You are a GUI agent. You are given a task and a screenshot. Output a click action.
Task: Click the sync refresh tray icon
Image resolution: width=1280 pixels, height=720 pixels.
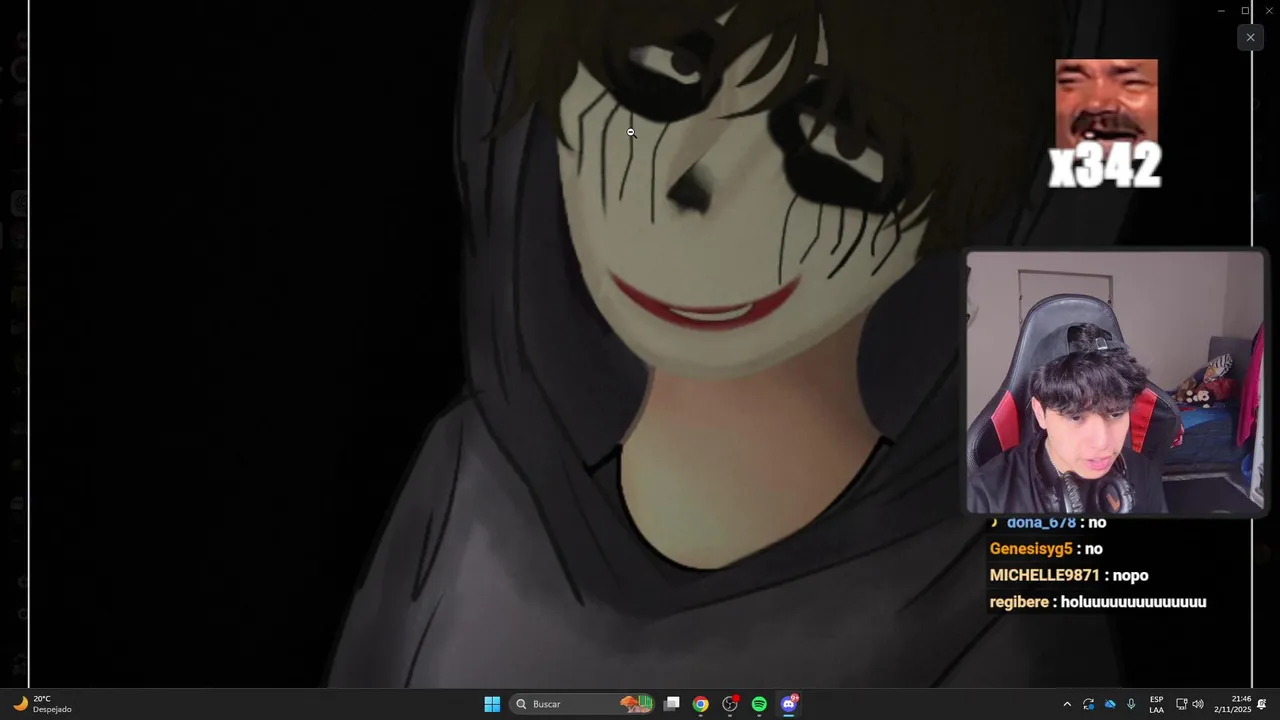[1089, 704]
